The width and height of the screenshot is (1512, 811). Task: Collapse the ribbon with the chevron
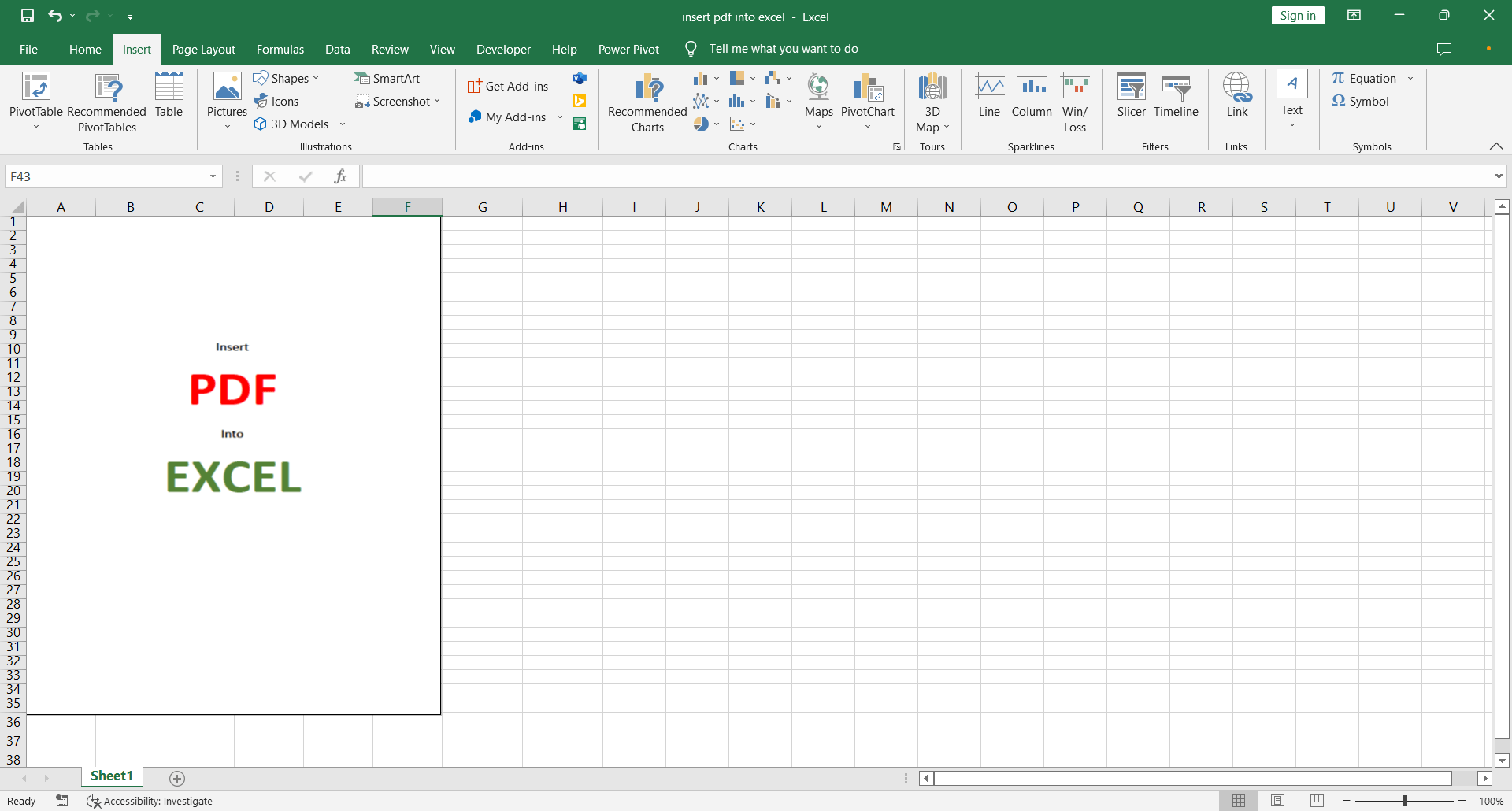click(1496, 146)
